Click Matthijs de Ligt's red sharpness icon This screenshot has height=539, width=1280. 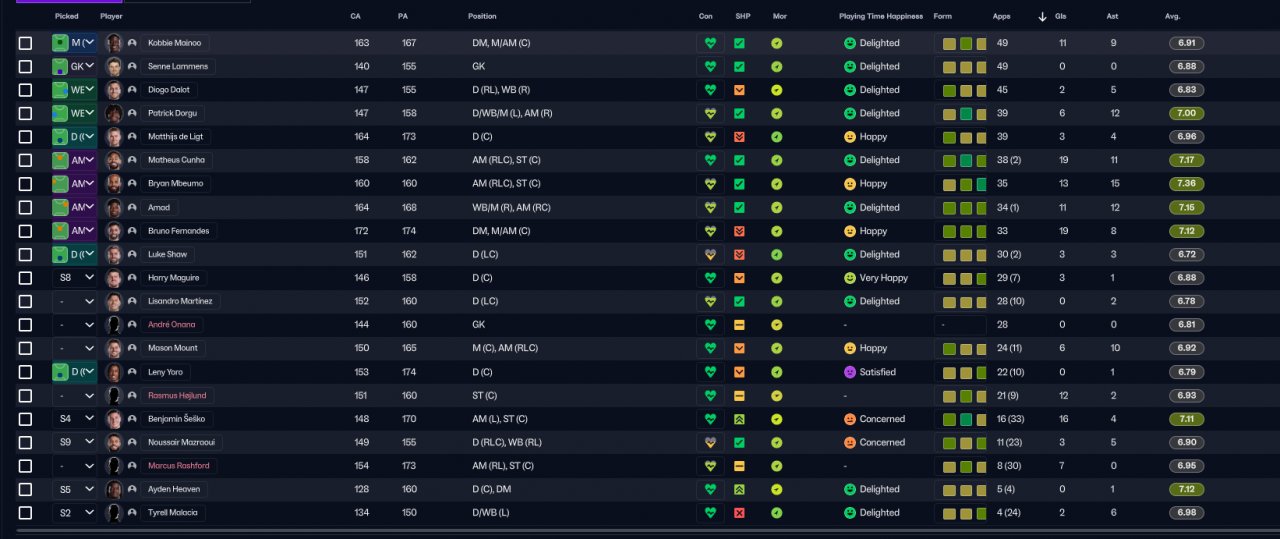[739, 137]
